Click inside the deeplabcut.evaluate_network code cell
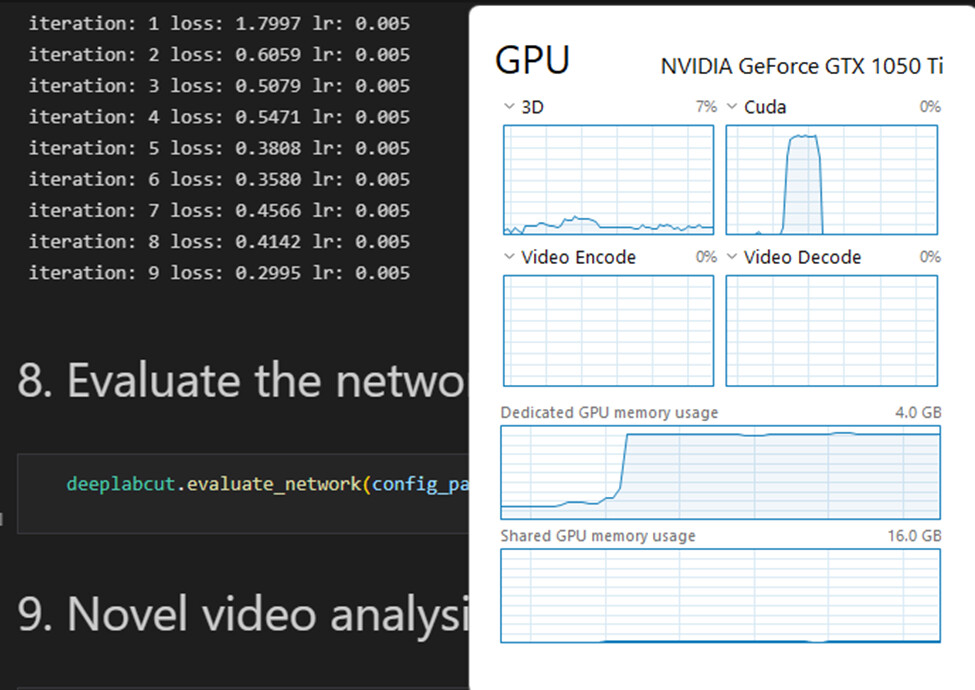 pos(243,494)
